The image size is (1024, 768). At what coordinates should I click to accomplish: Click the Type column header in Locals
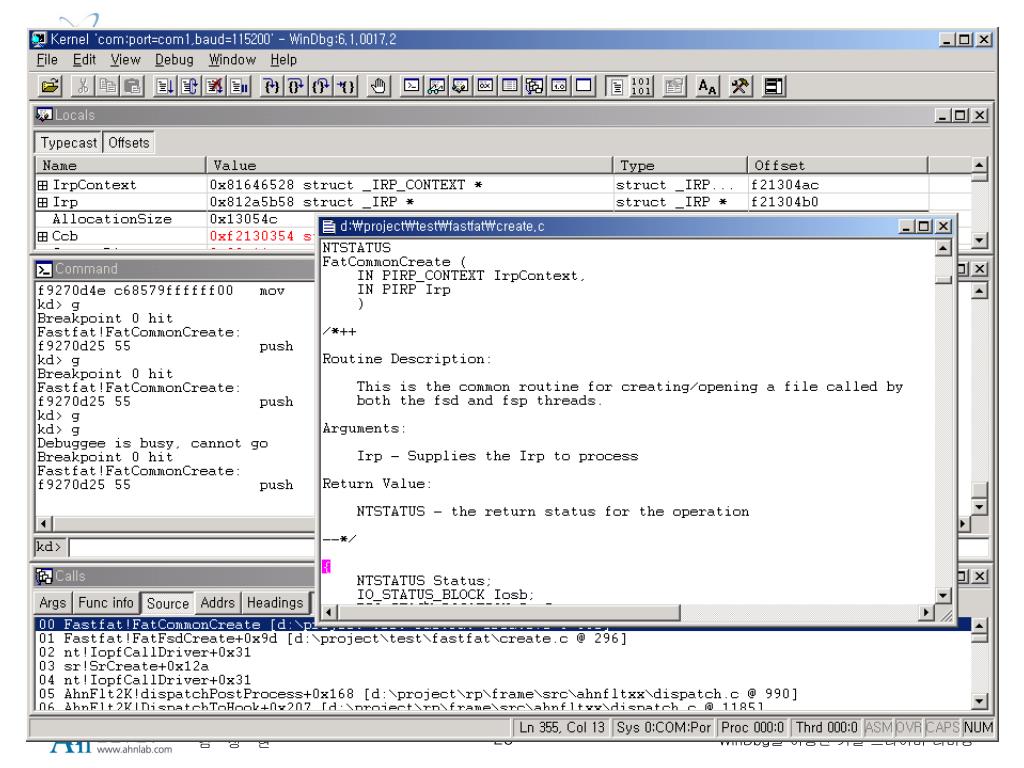coord(680,165)
